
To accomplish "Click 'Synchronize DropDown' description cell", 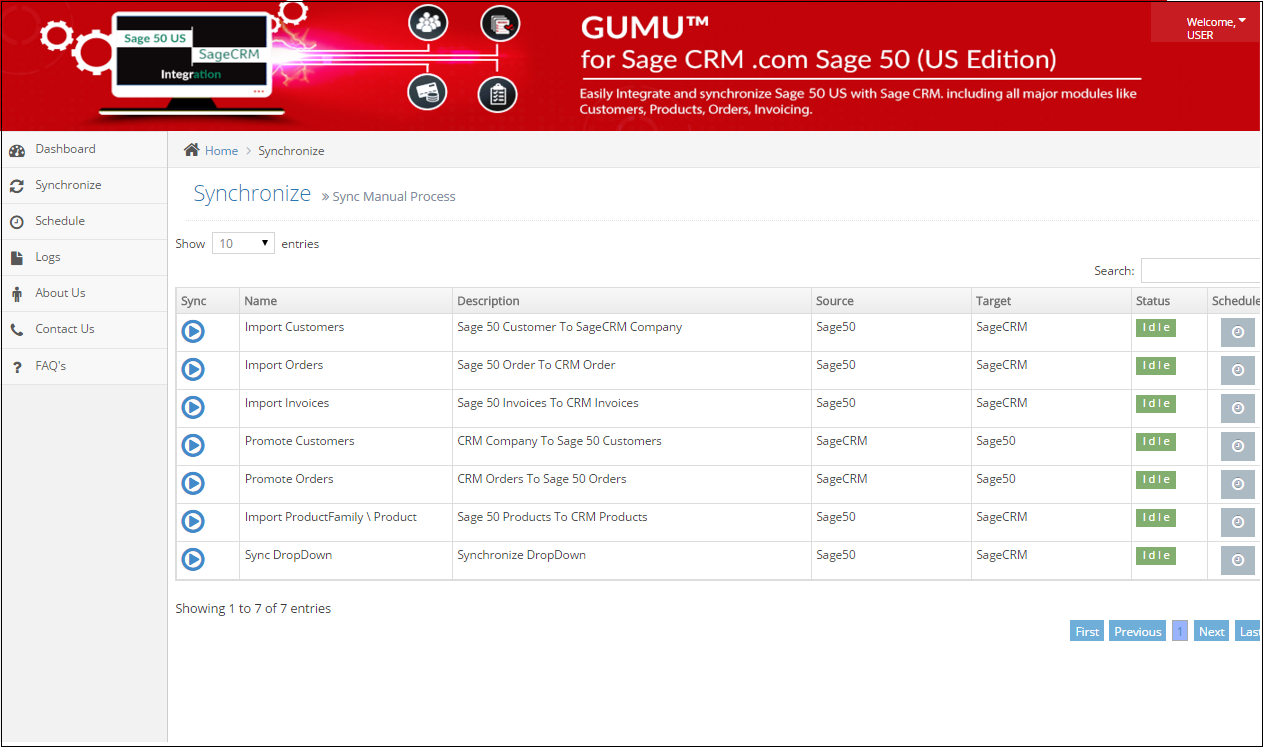I will [x=521, y=555].
